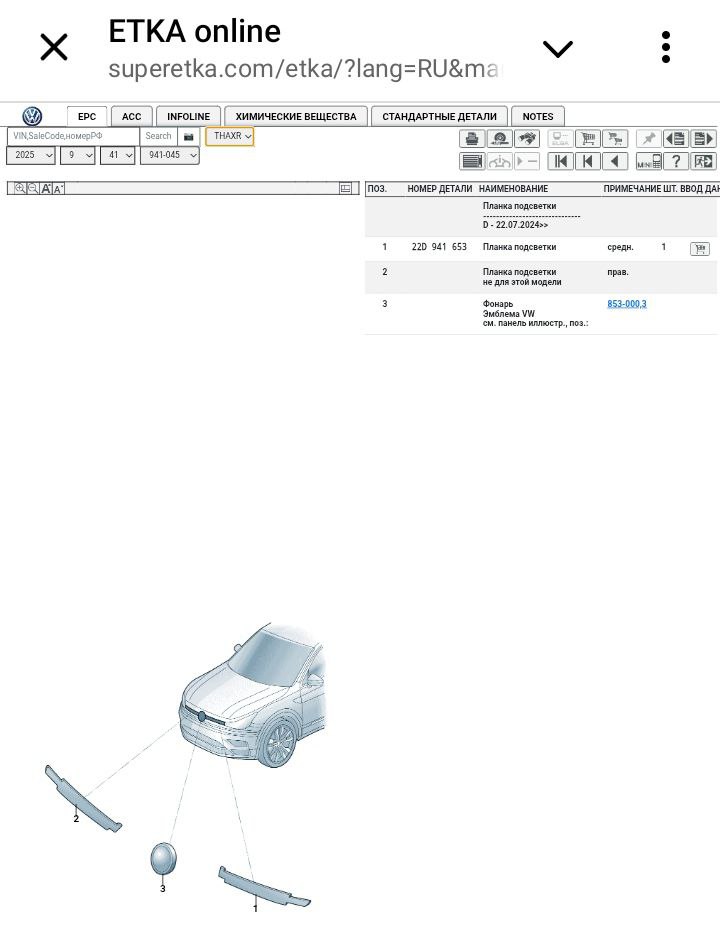Click the camera icon next to Search
This screenshot has width=720, height=926.
[x=188, y=136]
